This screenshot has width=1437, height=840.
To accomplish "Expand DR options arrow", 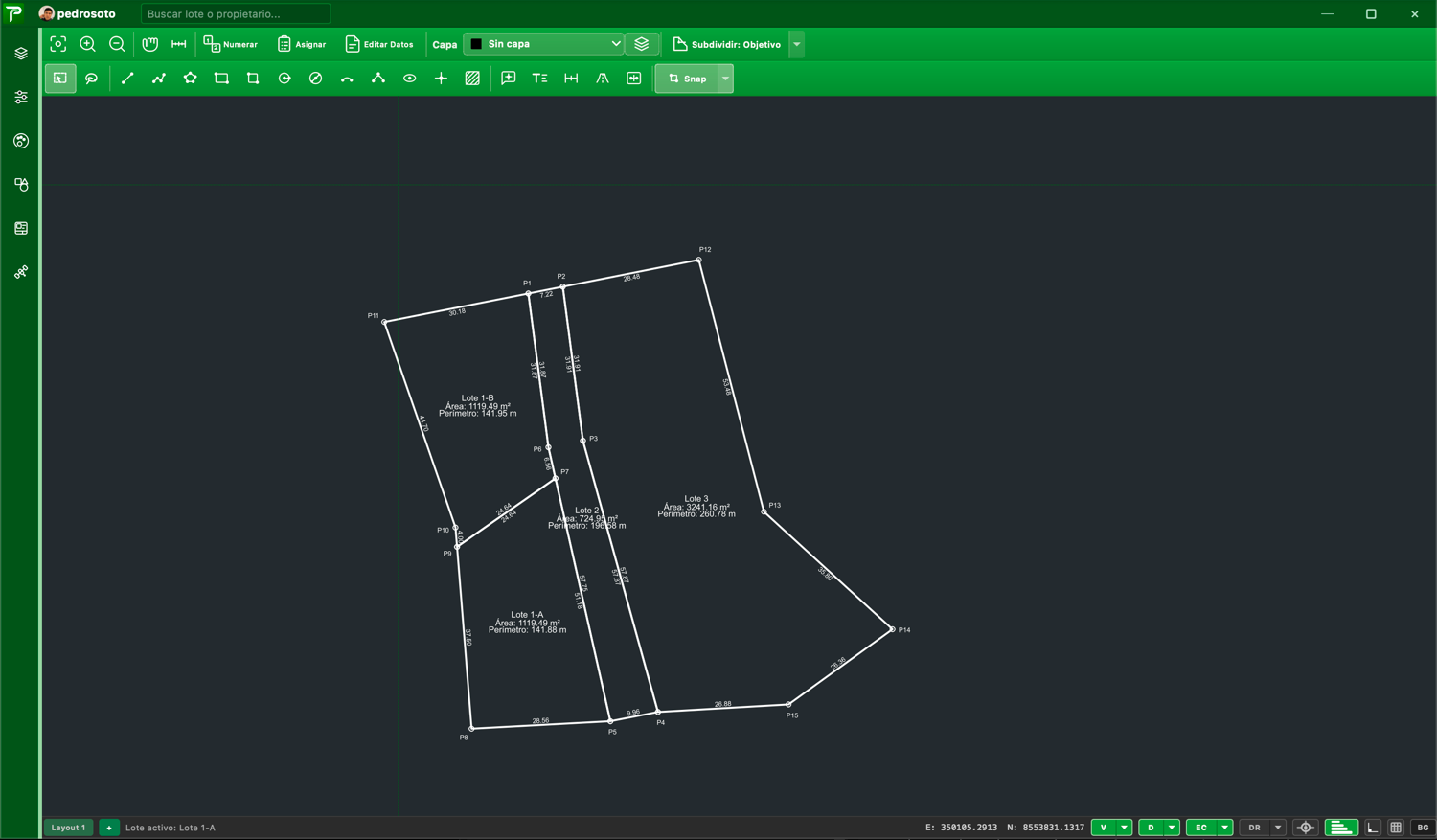I will [x=1278, y=828].
